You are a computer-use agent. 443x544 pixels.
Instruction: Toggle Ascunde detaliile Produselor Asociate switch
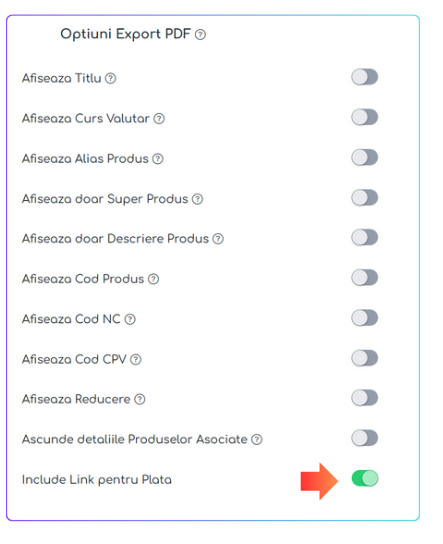365,438
